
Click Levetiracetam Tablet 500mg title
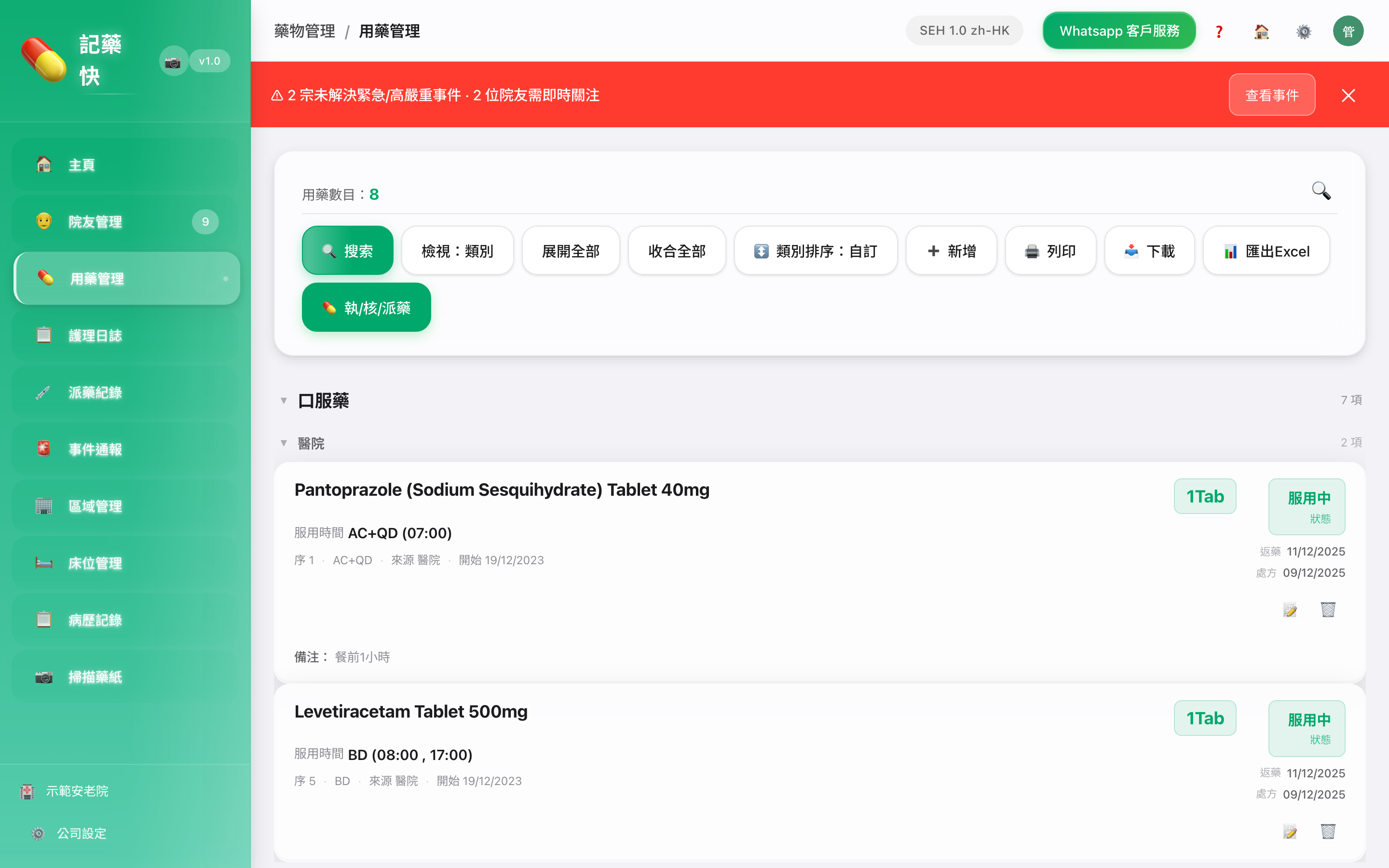point(411,712)
